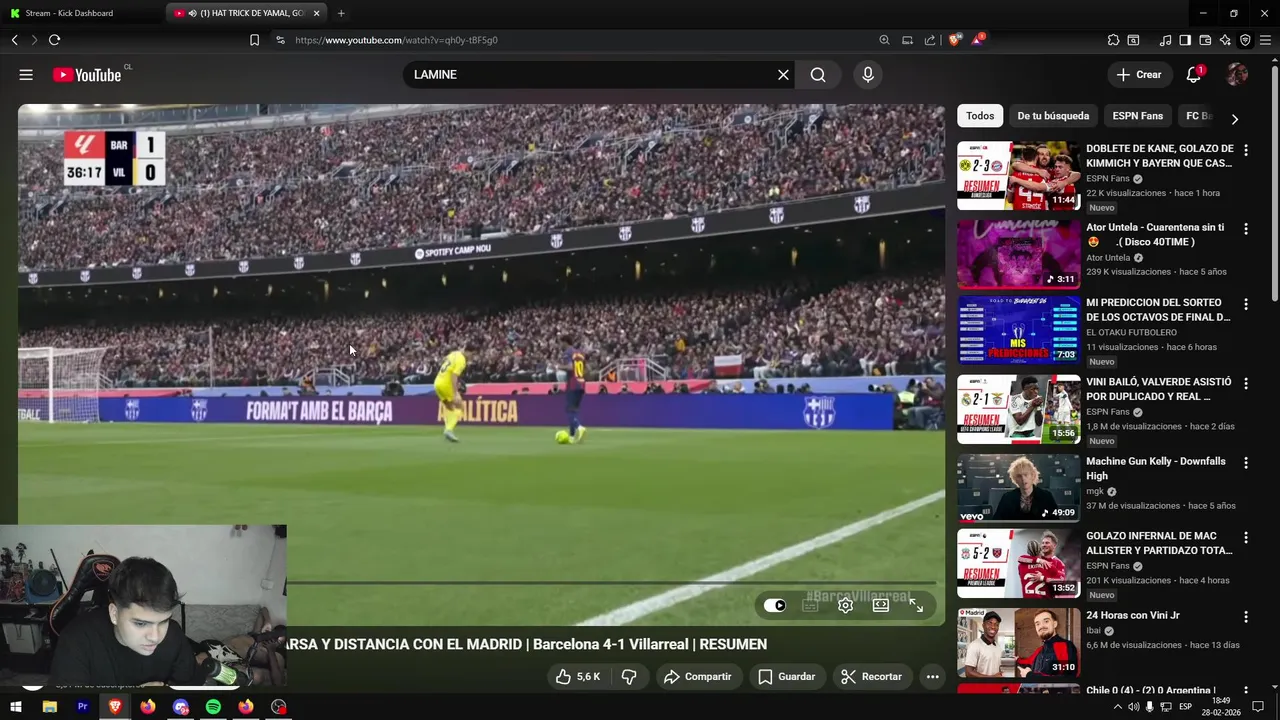
Task: Open the Brave VPN shield icon
Action: 1245,40
